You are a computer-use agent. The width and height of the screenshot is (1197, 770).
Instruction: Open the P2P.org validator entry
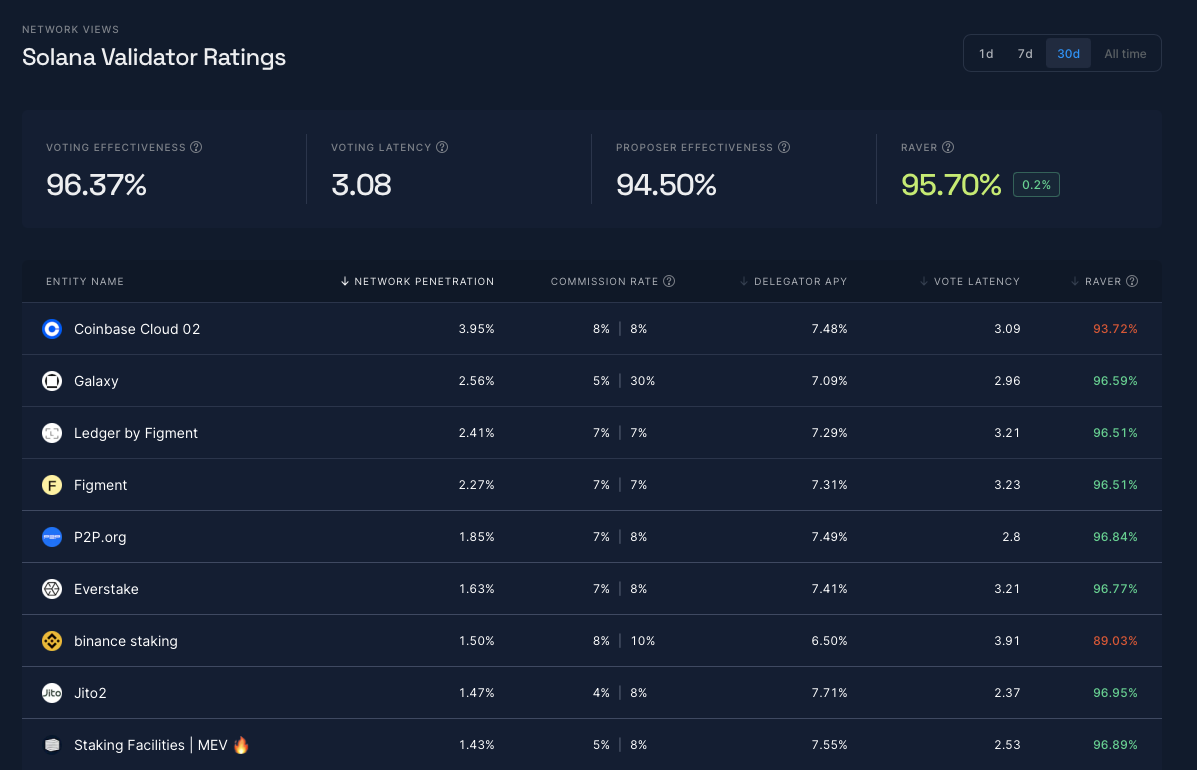pyautogui.click(x=100, y=536)
